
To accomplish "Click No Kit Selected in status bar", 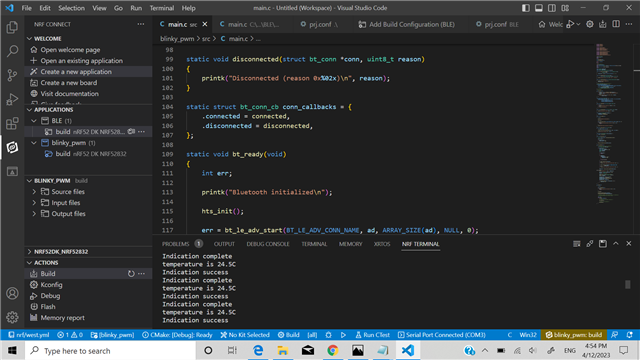I will (x=245, y=335).
